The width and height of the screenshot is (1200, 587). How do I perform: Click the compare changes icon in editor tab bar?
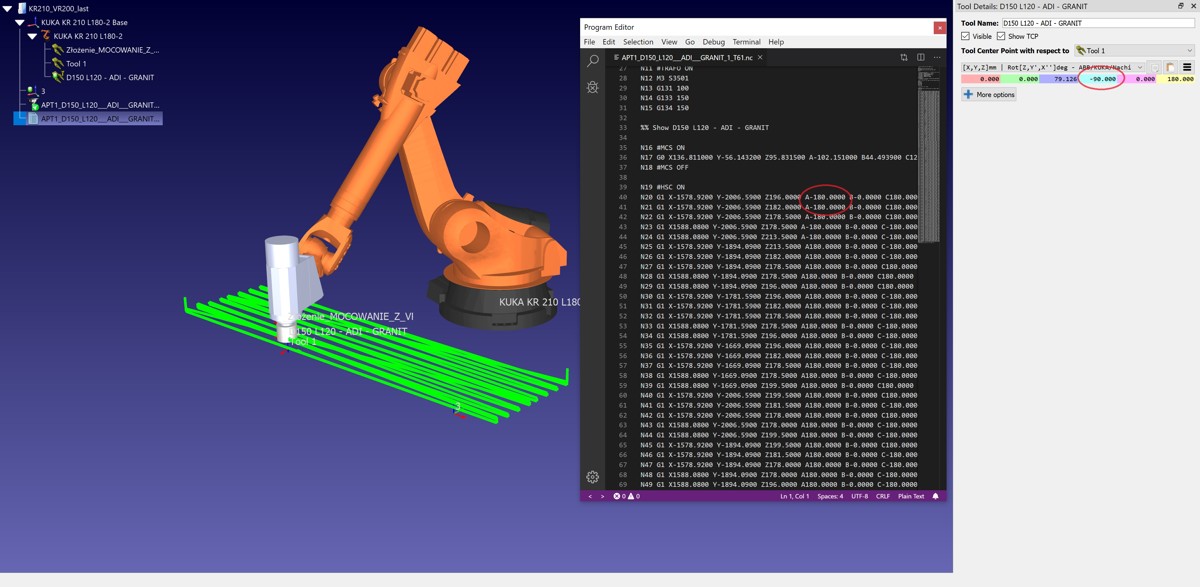click(x=904, y=58)
